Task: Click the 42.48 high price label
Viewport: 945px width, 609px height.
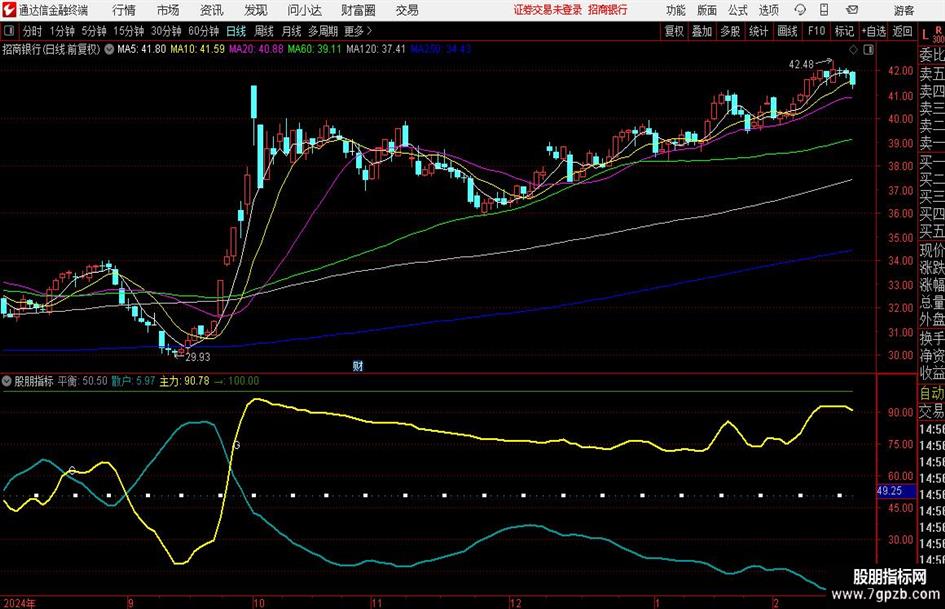Action: (801, 65)
